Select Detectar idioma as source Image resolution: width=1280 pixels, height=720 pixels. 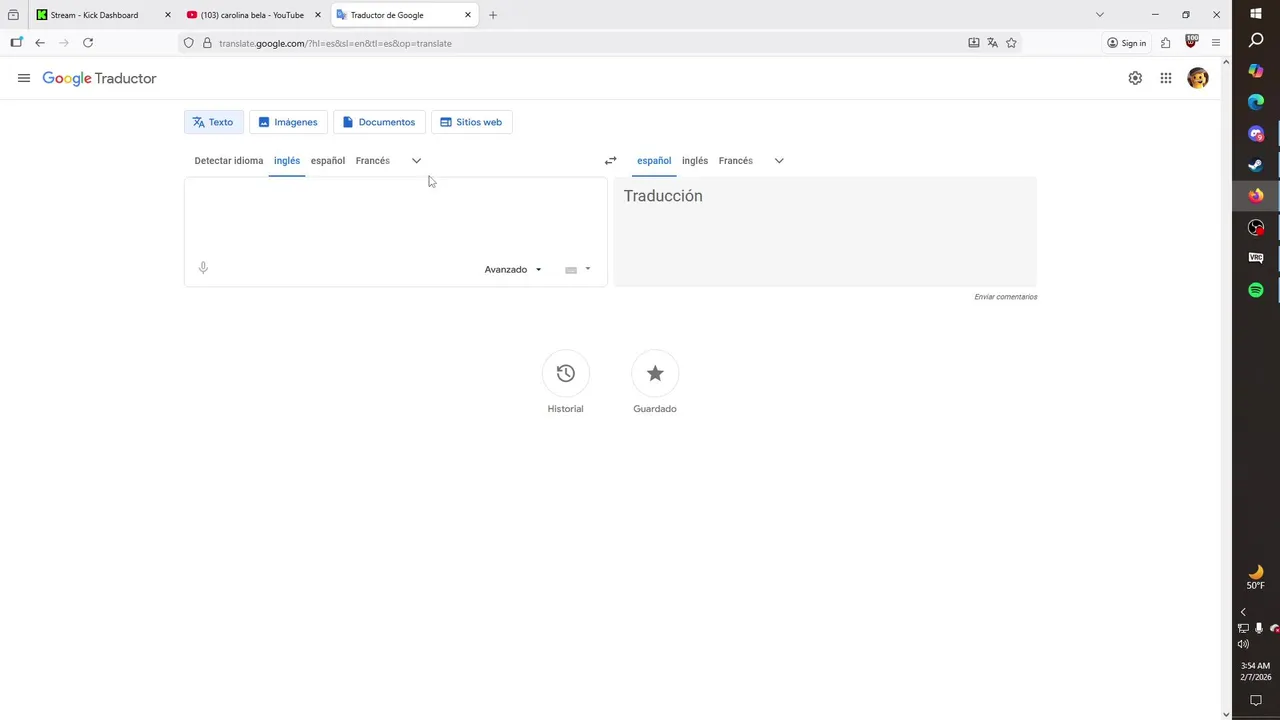pyautogui.click(x=229, y=160)
